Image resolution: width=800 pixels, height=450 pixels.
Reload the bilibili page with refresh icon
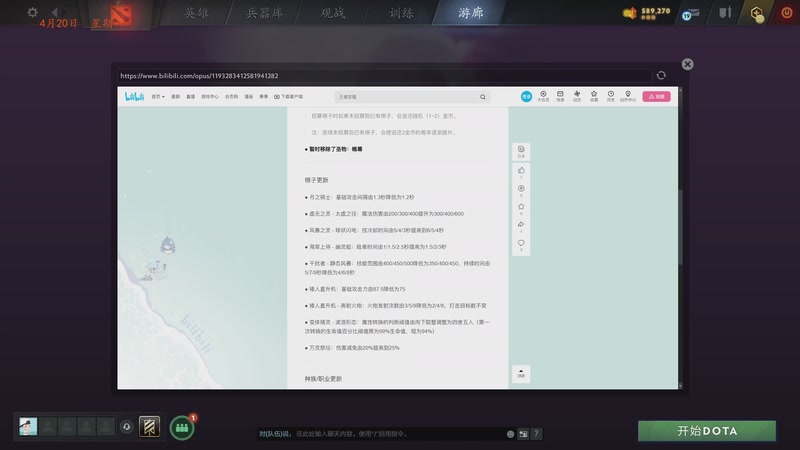point(661,76)
